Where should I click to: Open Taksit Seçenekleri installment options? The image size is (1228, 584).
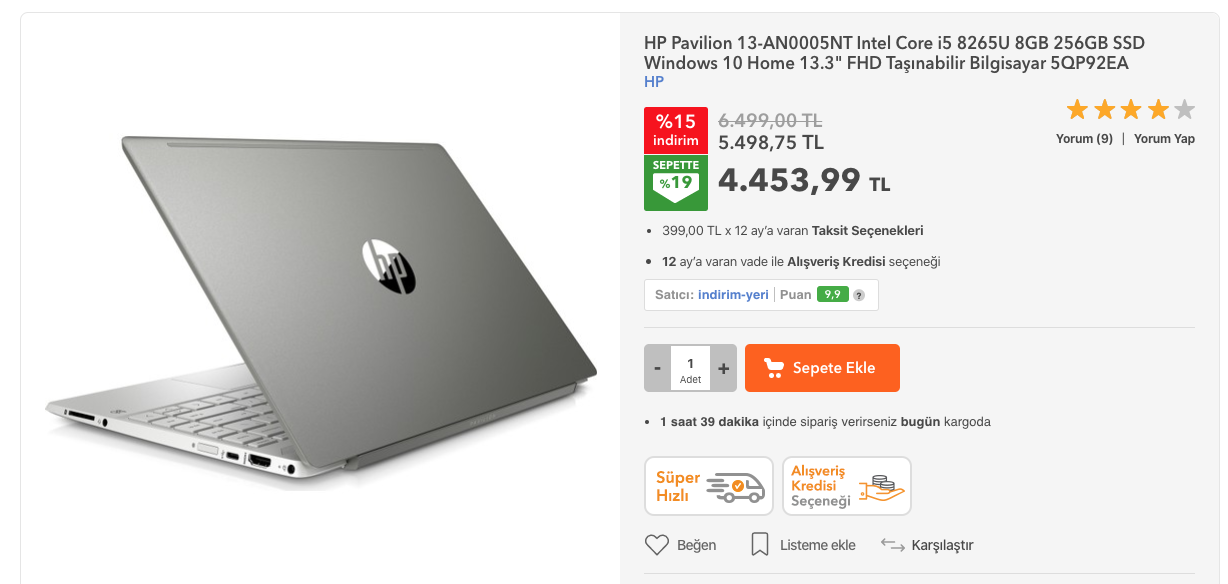click(x=868, y=230)
